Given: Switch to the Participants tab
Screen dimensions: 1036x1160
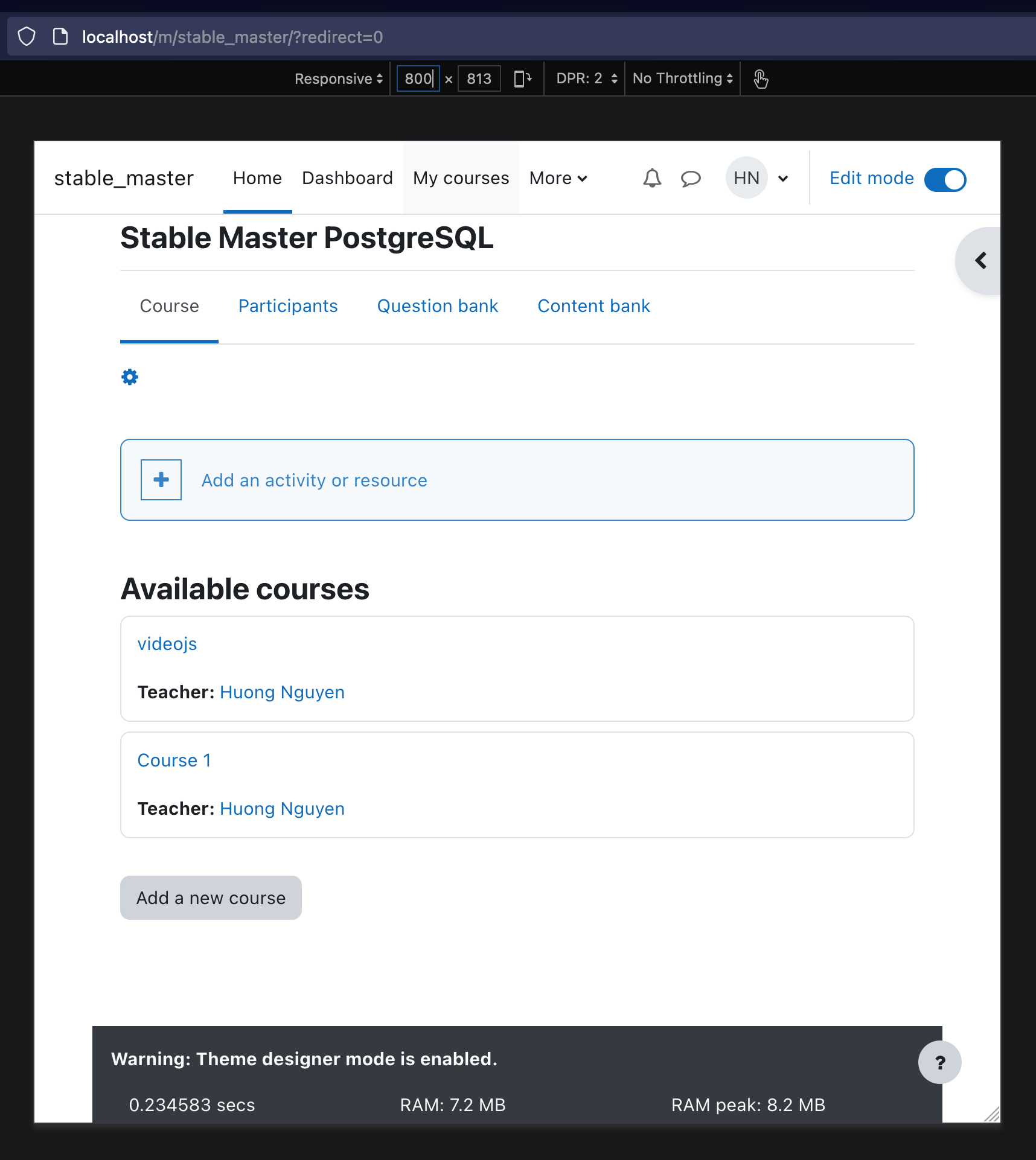Looking at the screenshot, I should click(288, 306).
